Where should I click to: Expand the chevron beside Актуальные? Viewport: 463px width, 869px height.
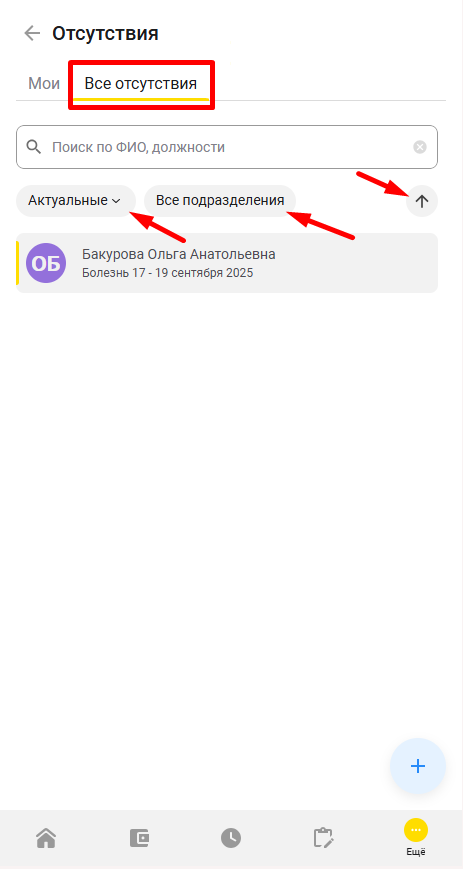(116, 201)
